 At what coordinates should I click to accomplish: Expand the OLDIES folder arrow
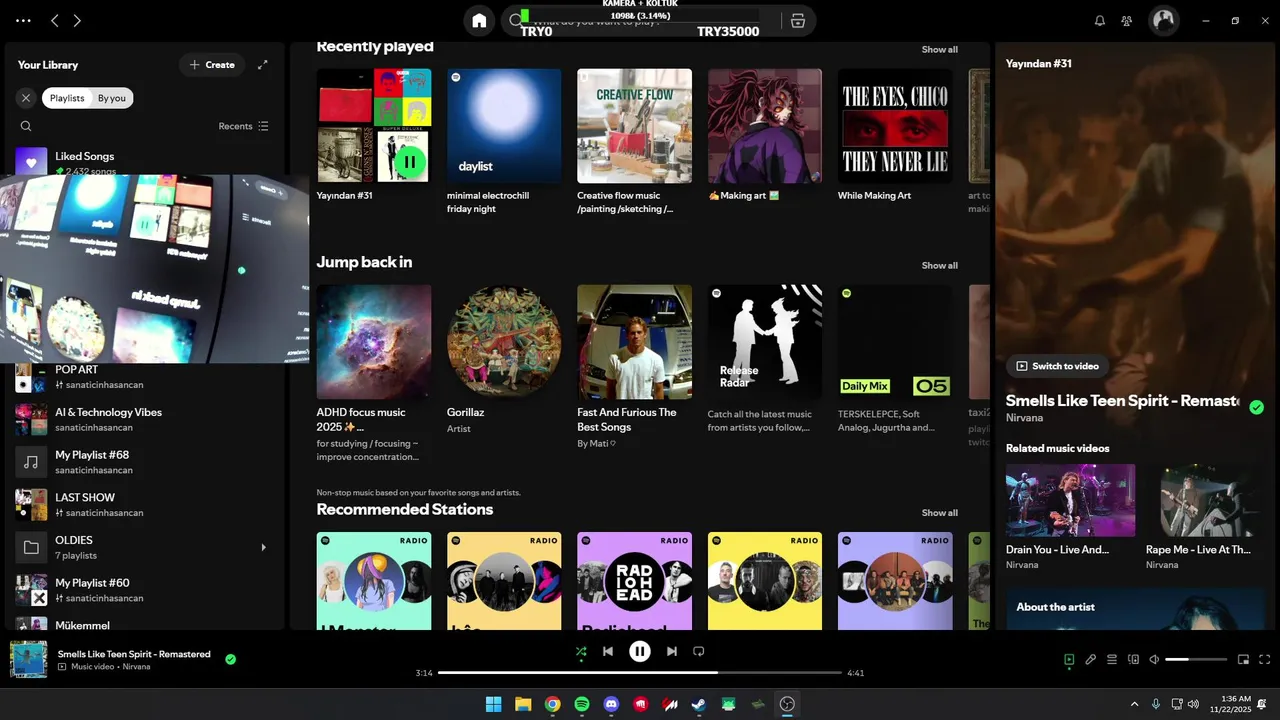[x=264, y=547]
